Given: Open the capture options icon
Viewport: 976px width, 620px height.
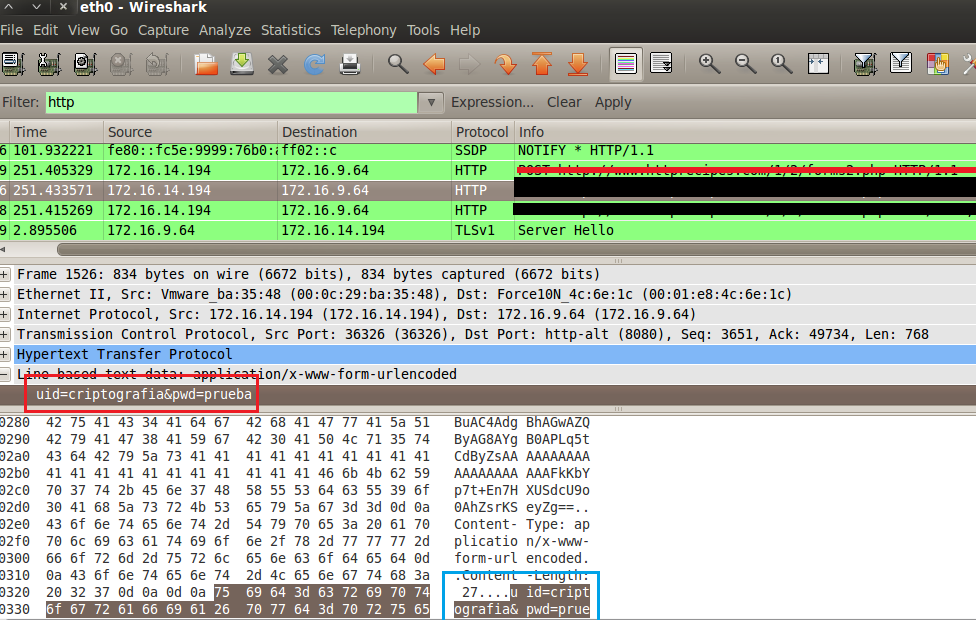Looking at the screenshot, I should tap(49, 63).
